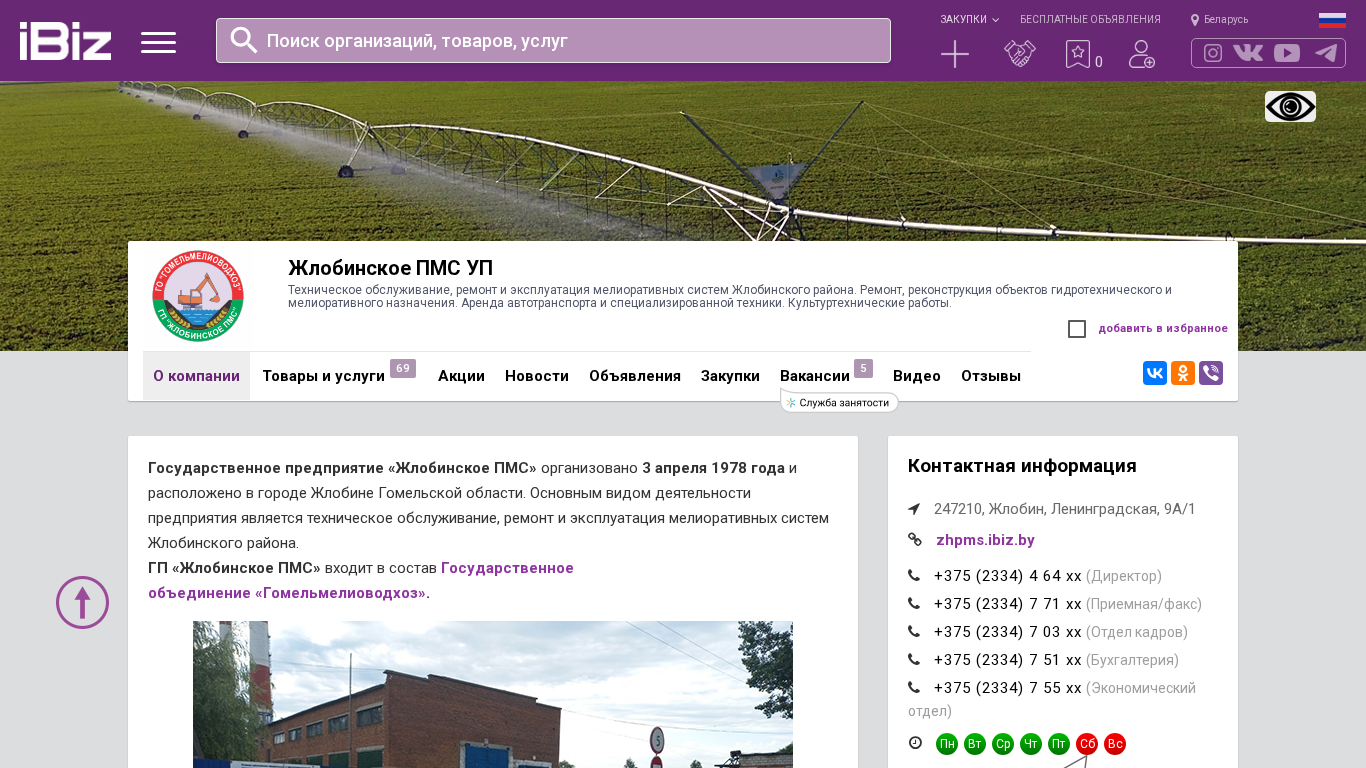The image size is (1366, 768).
Task: Open the company building photo
Action: (493, 694)
